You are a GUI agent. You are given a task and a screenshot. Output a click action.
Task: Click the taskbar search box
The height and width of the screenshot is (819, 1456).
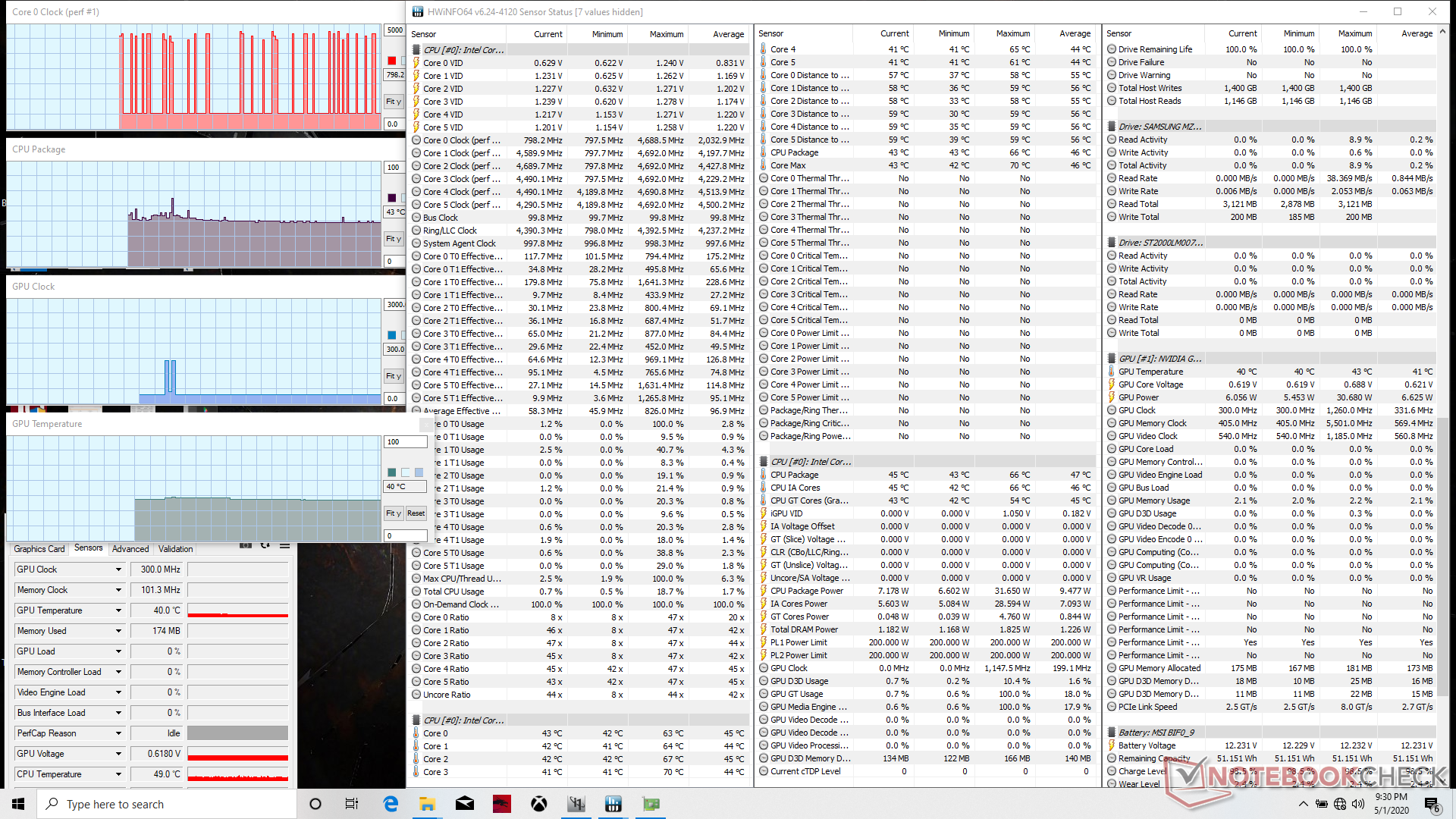click(x=167, y=804)
